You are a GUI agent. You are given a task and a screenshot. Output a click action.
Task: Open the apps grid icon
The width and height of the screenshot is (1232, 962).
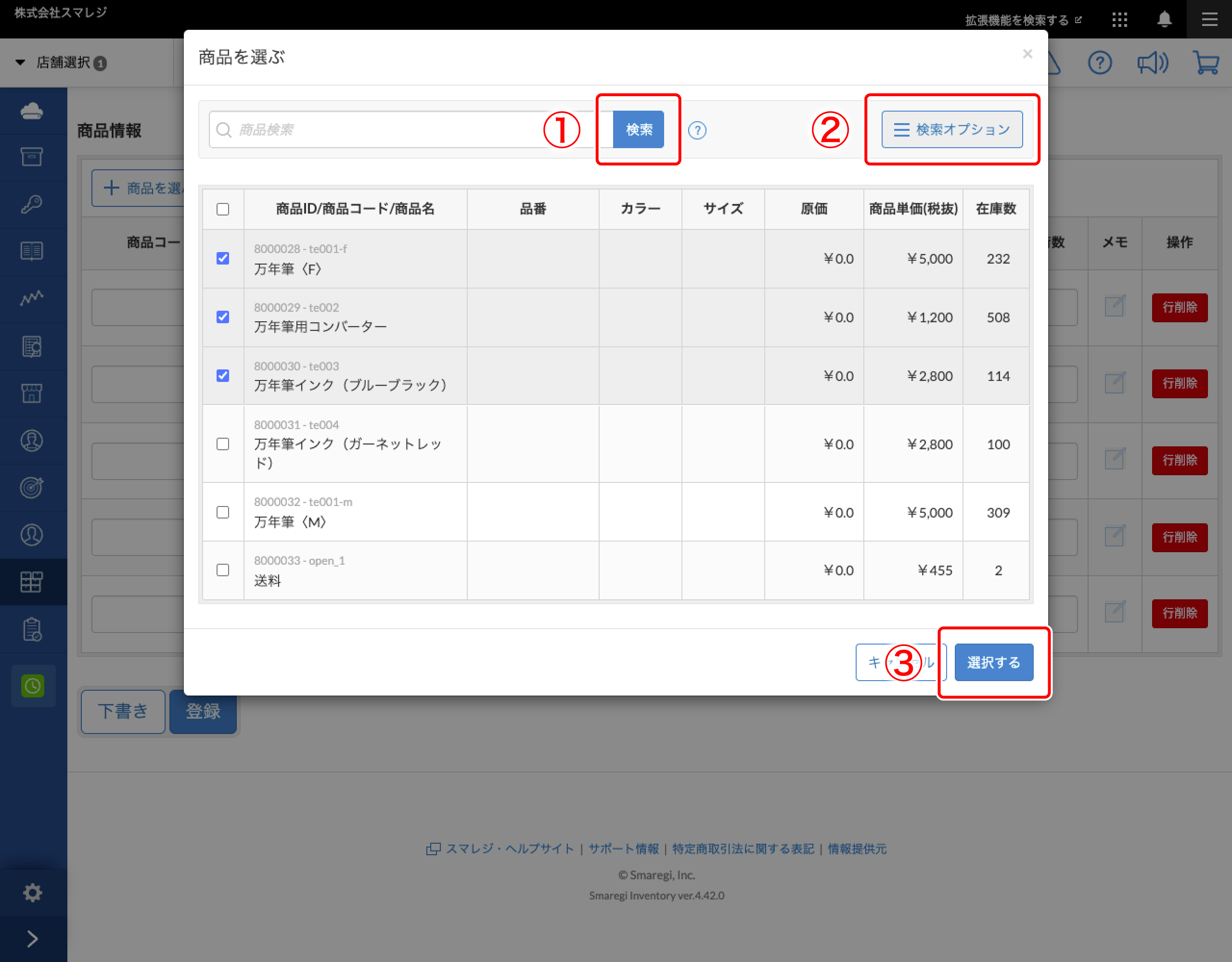click(1119, 20)
